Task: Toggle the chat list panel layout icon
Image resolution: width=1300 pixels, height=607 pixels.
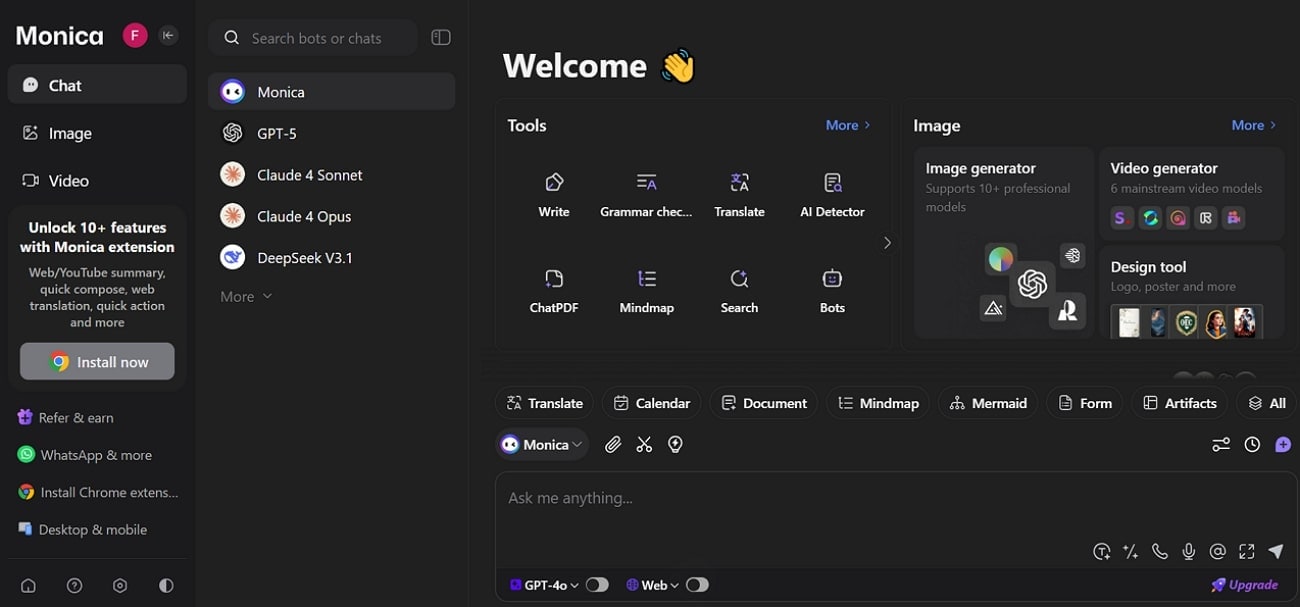Action: (x=441, y=38)
